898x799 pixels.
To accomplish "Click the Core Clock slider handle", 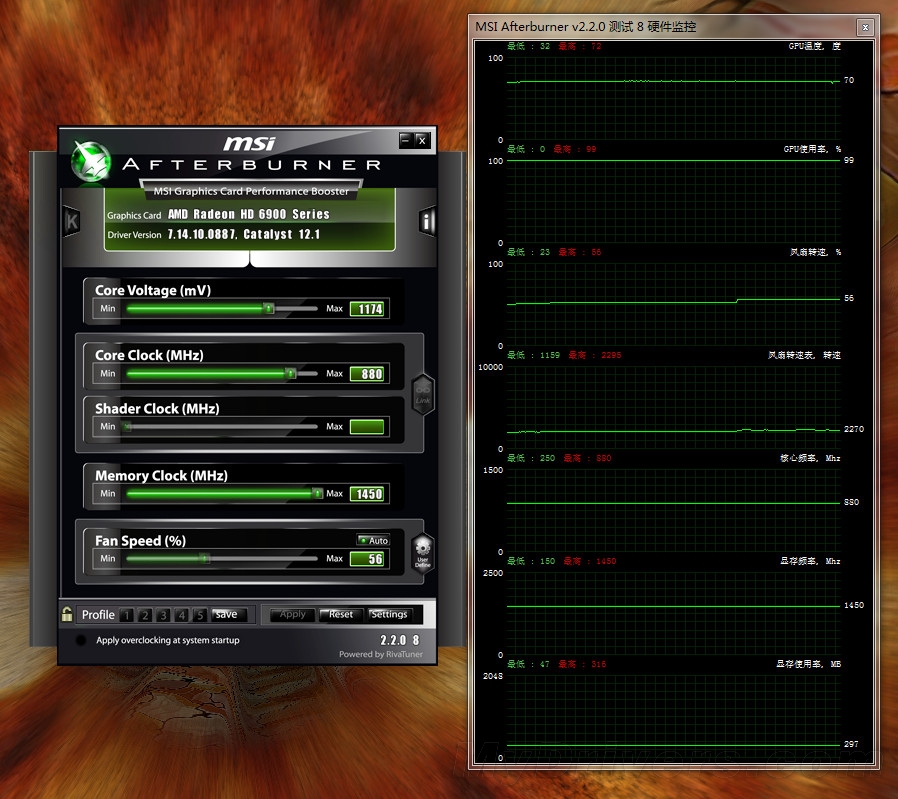I will 291,373.
